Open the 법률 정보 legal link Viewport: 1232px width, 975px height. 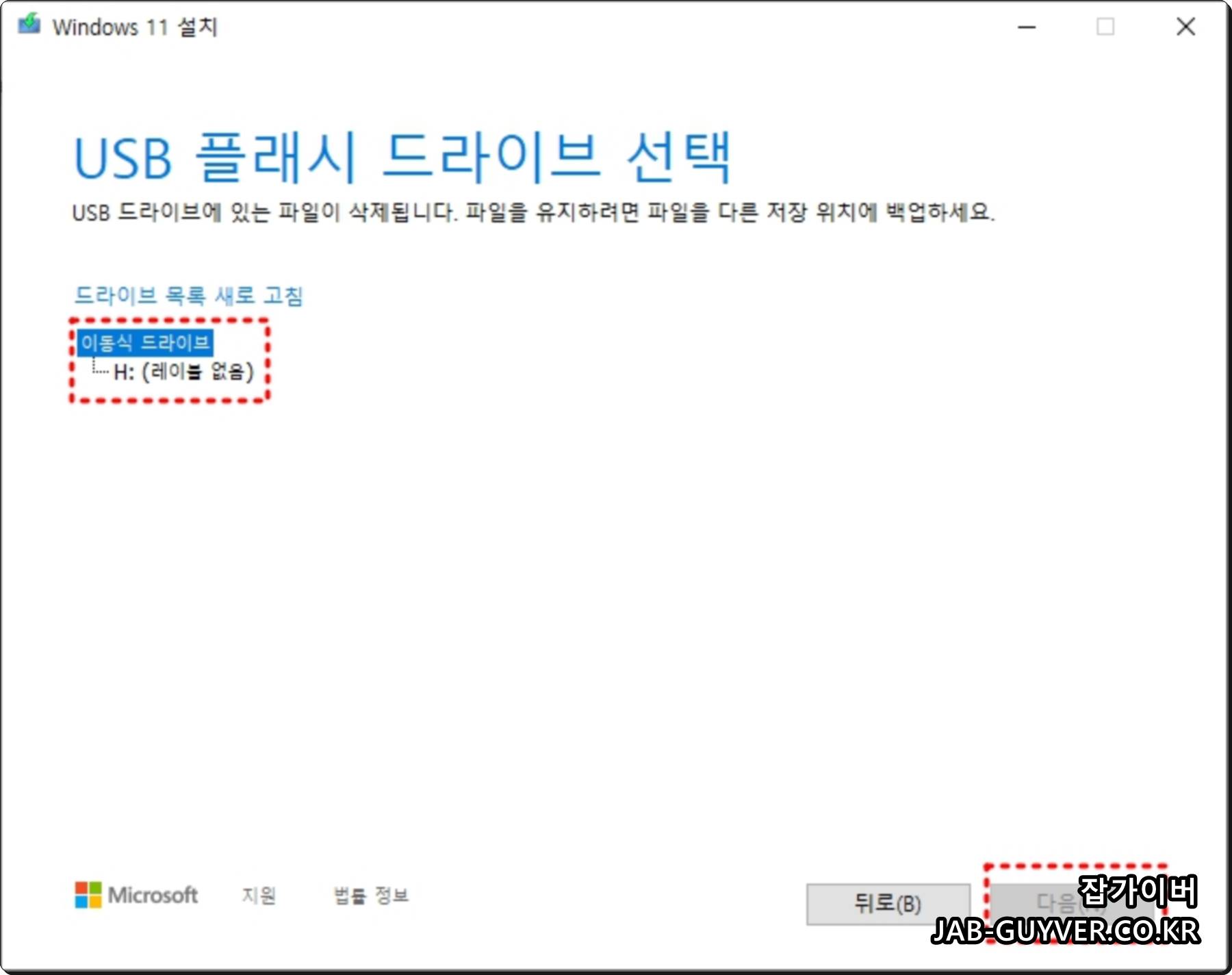371,895
